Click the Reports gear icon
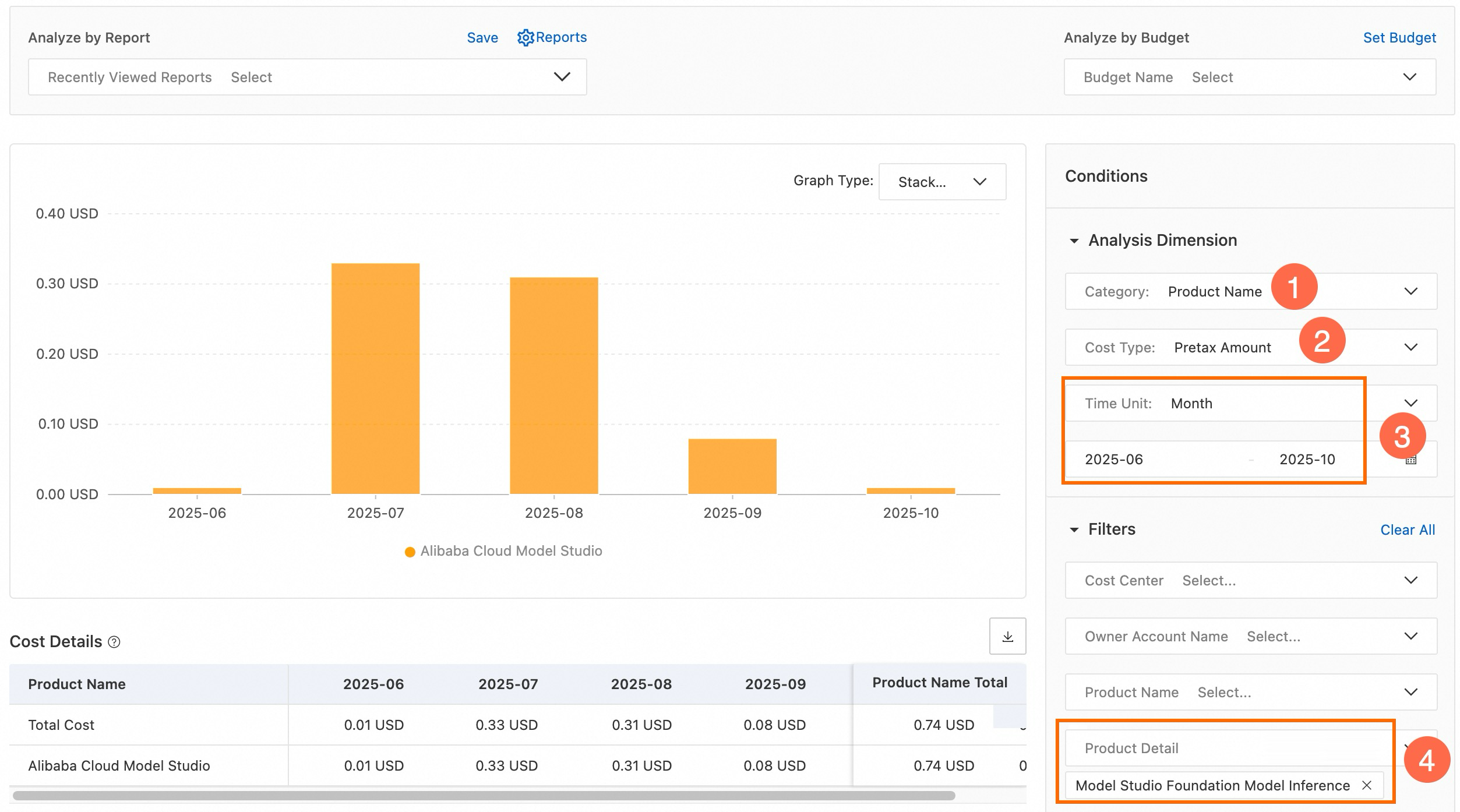This screenshot has width=1460, height=812. click(x=525, y=38)
